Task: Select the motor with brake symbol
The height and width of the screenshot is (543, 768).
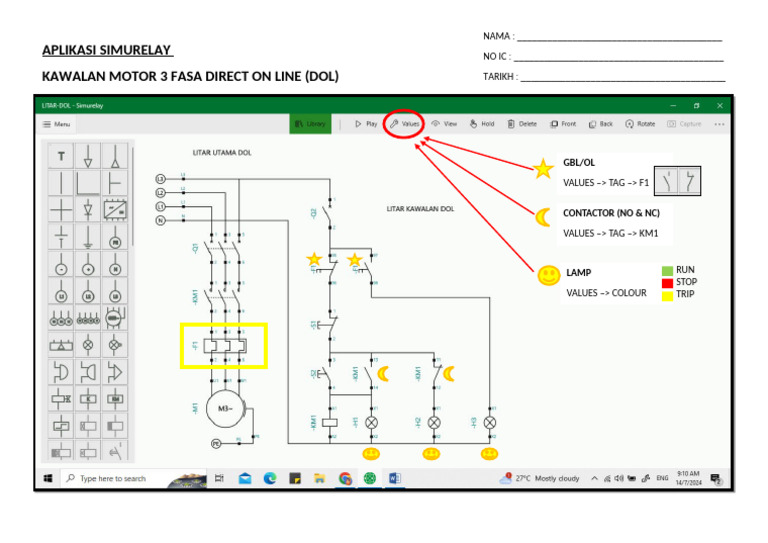Action: pyautogui.click(x=115, y=319)
